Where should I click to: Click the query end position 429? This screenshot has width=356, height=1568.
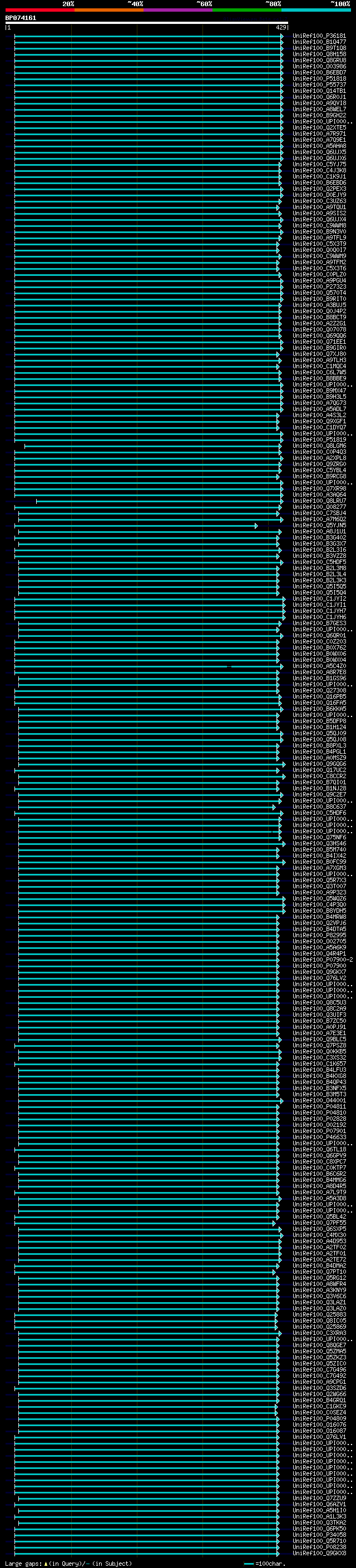(x=280, y=27)
